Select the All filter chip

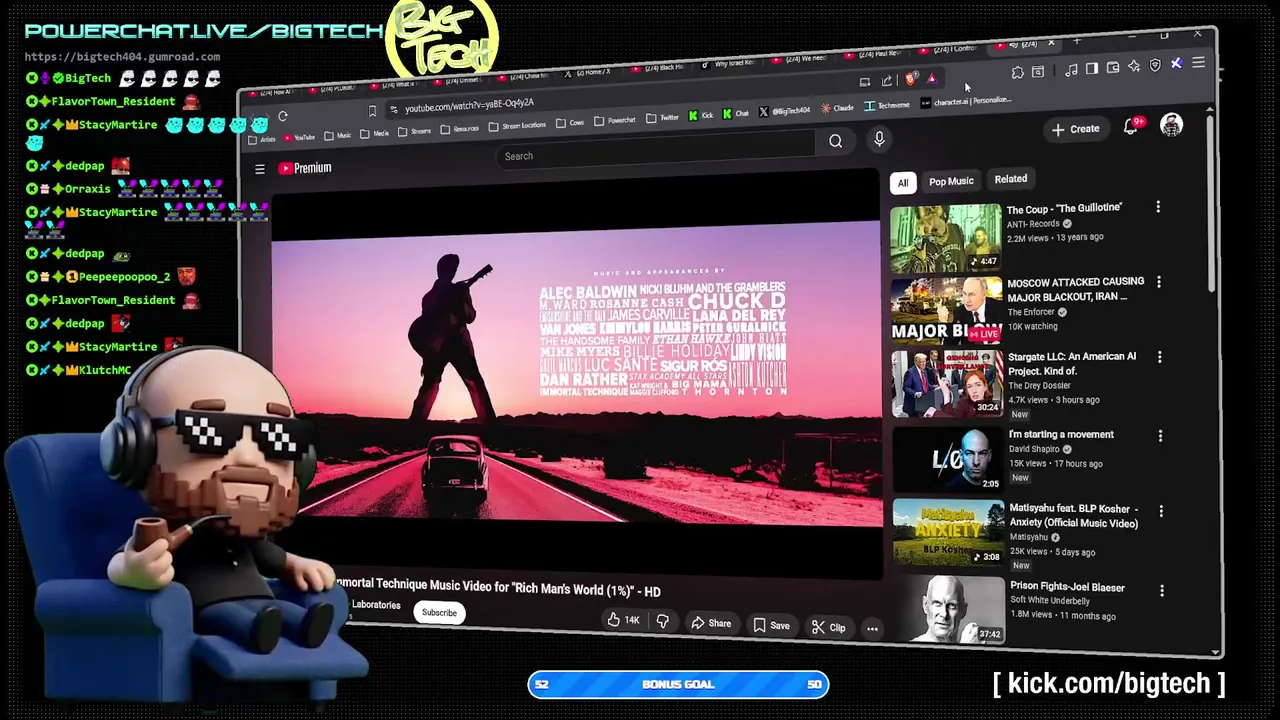(x=903, y=183)
